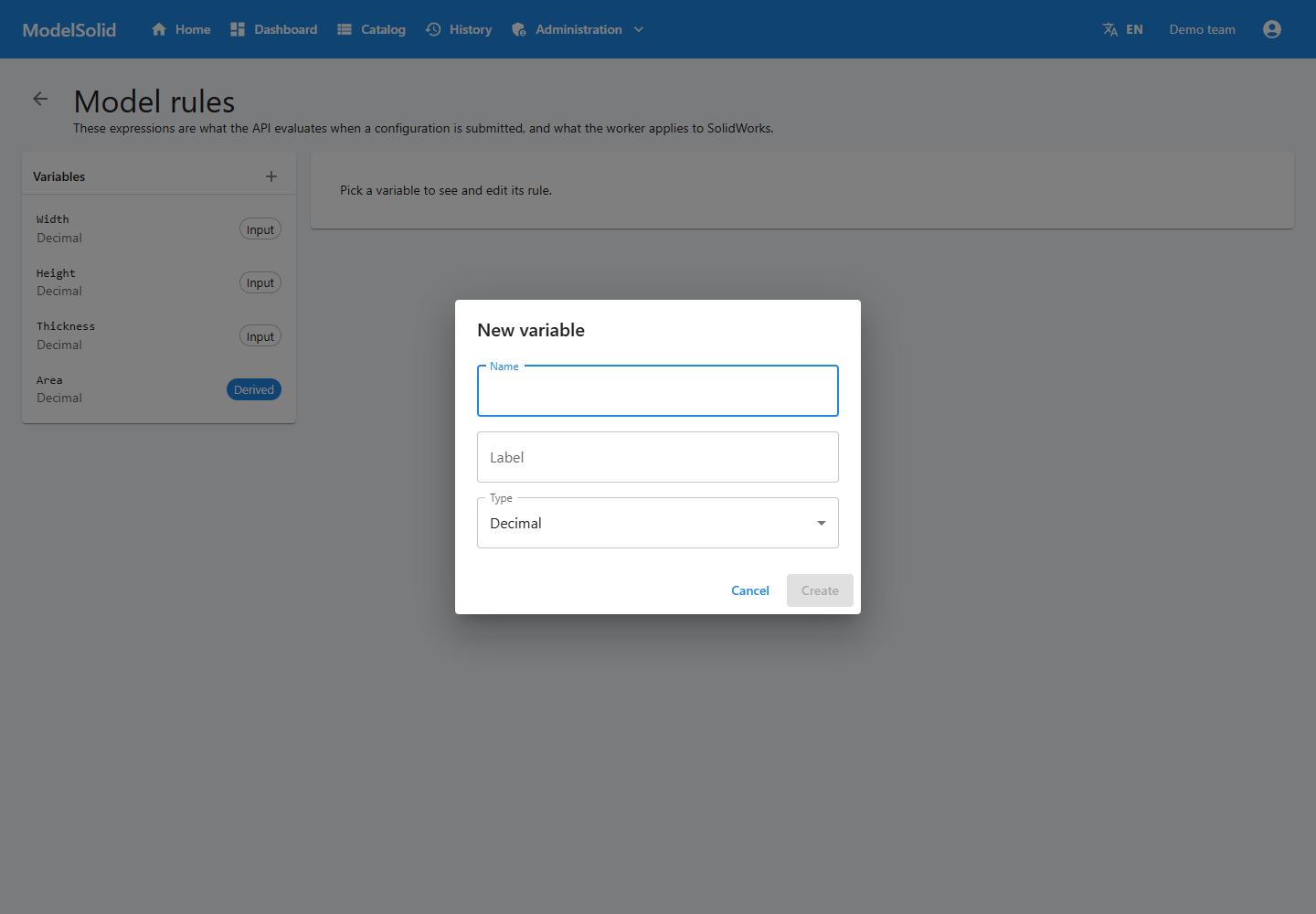Select the Thickness variable
The image size is (1316, 914).
[x=159, y=335]
